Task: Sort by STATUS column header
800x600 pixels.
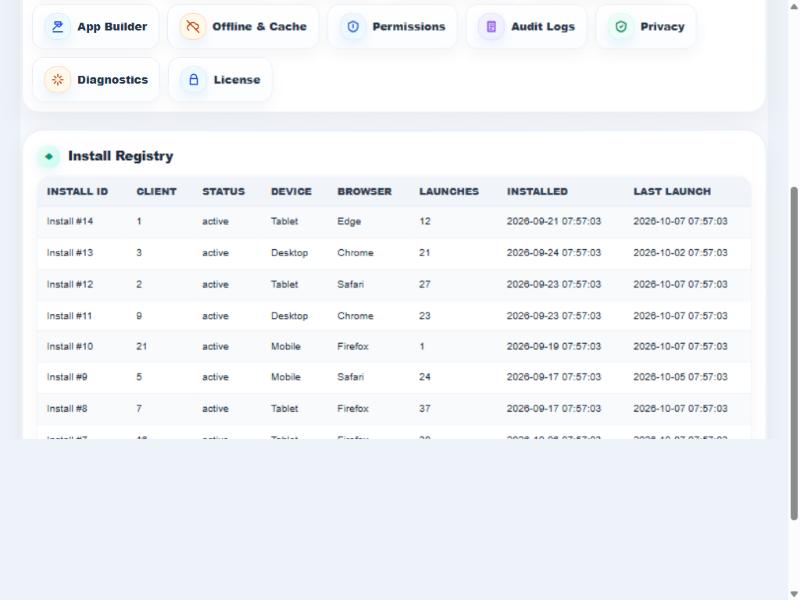Action: click(223, 191)
